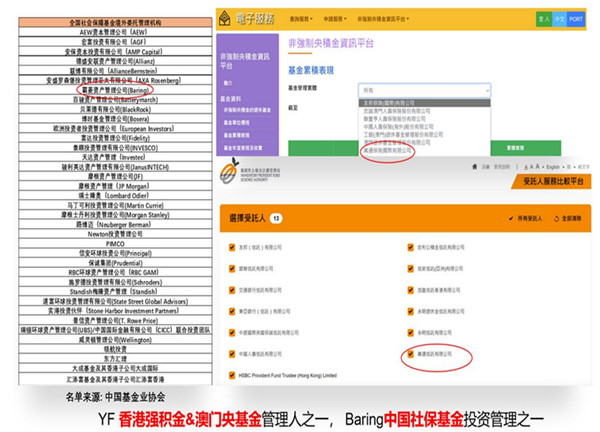Screen dimensions: 600x432
Task: Choose 工銀(澳門)退休基金管理 option
Action: tap(424, 135)
